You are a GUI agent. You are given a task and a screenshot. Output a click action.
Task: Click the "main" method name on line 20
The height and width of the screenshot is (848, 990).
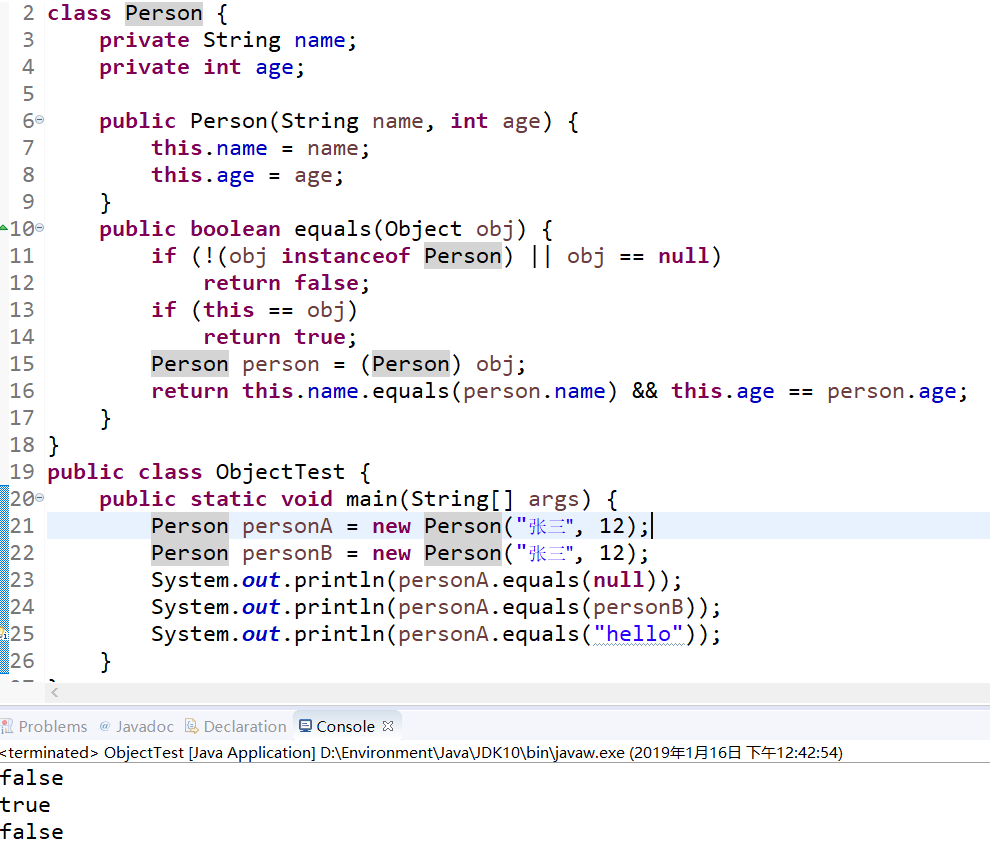pos(371,499)
